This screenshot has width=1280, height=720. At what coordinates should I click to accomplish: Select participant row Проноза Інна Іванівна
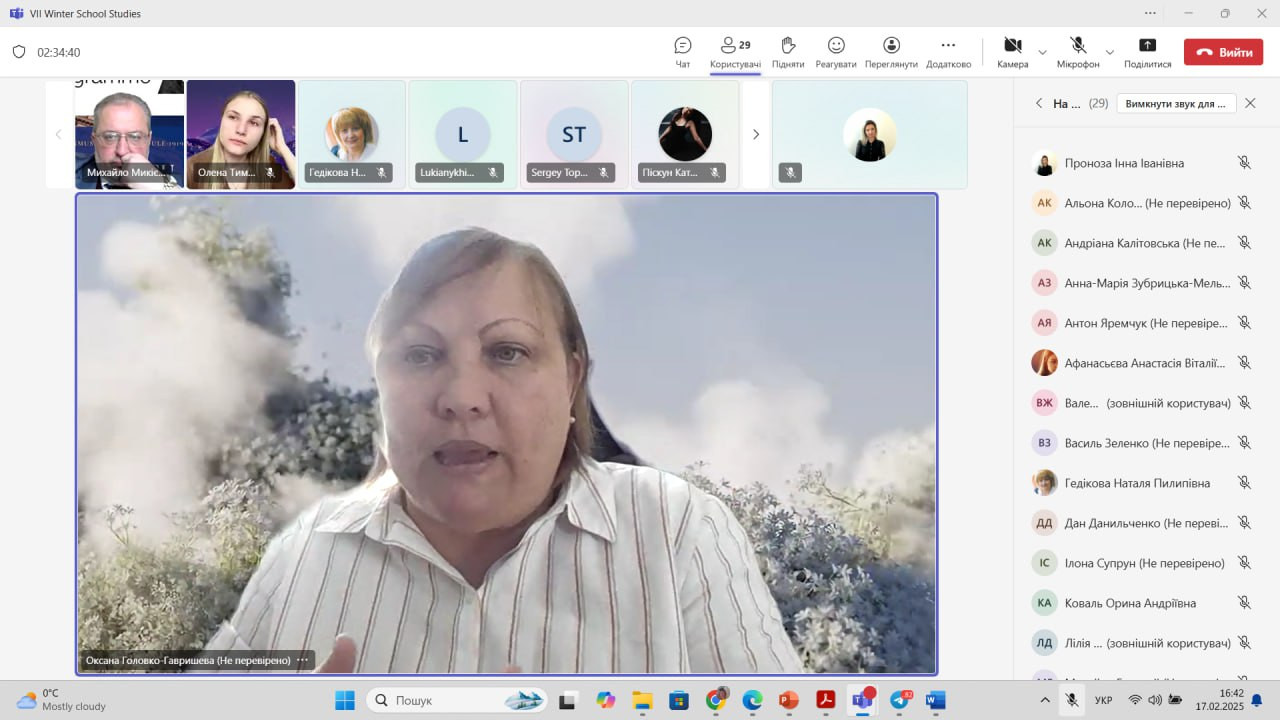tap(1143, 163)
